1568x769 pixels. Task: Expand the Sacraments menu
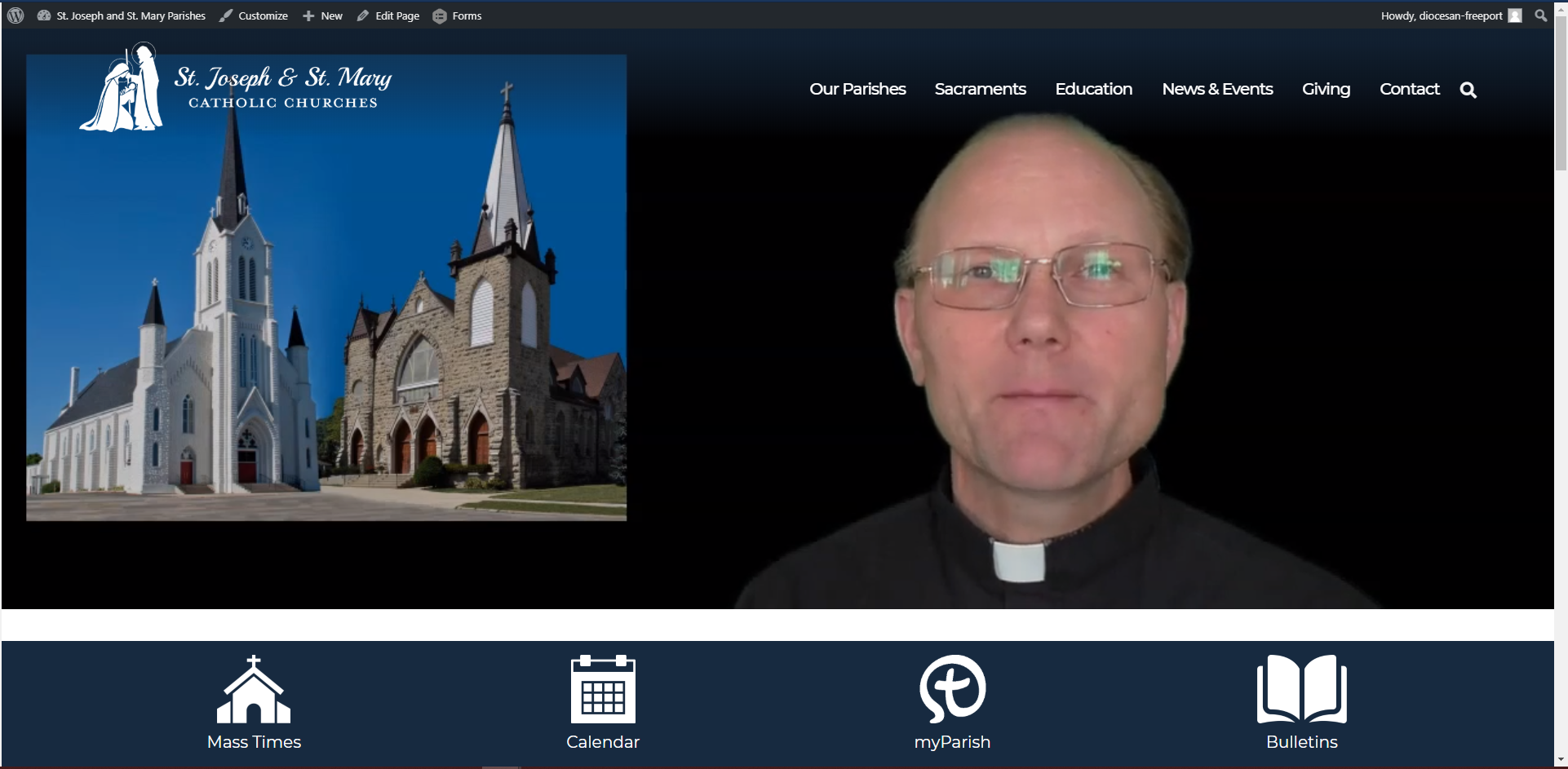pyautogui.click(x=980, y=89)
